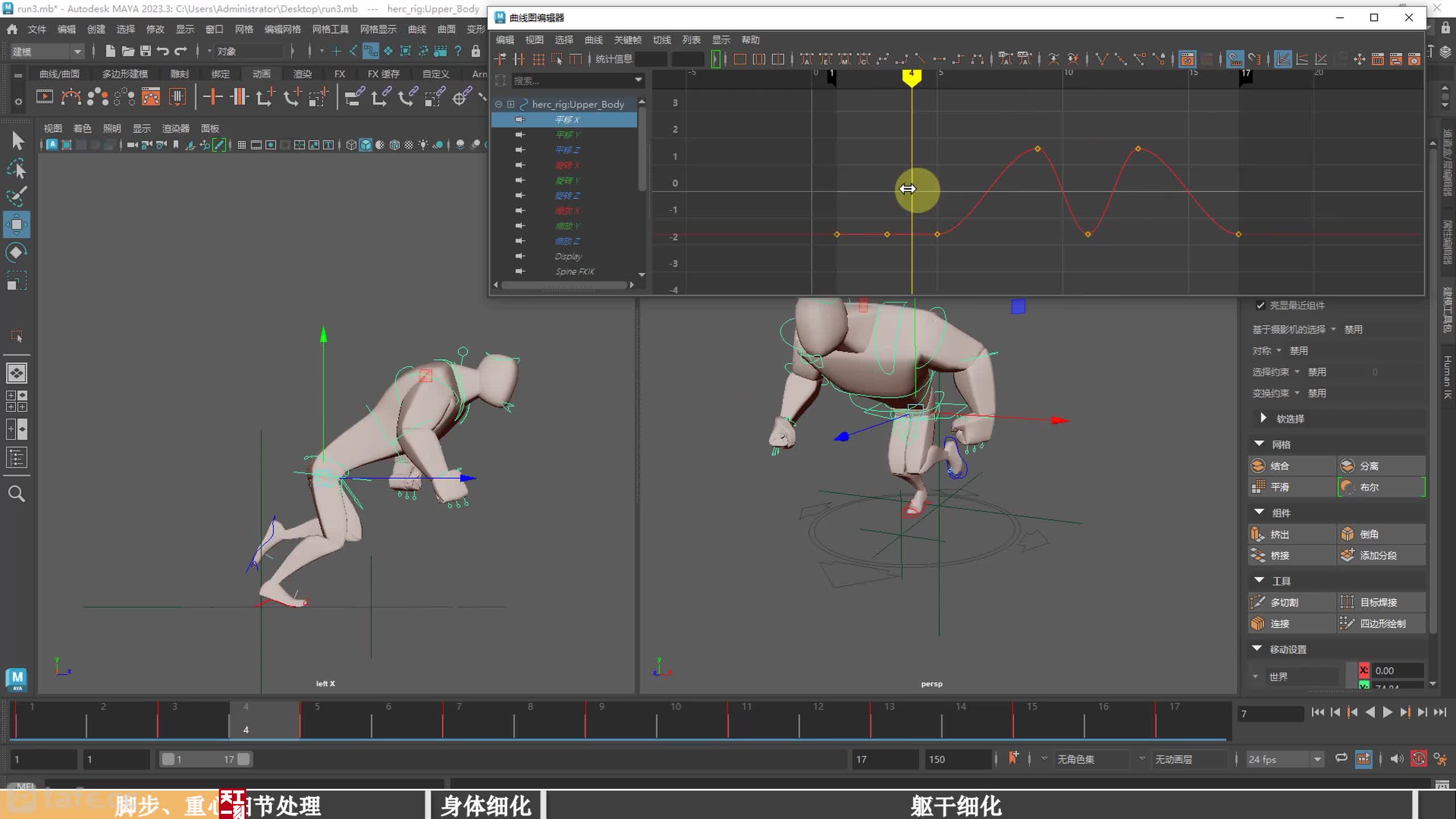
Task: Click the Bevel (倒角) icon
Action: point(1347,534)
